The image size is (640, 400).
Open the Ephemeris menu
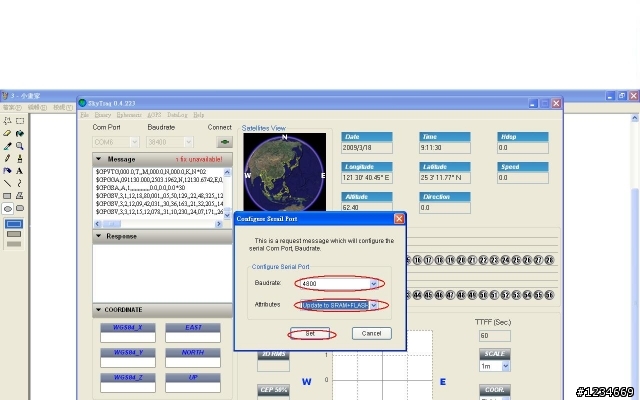(129, 115)
